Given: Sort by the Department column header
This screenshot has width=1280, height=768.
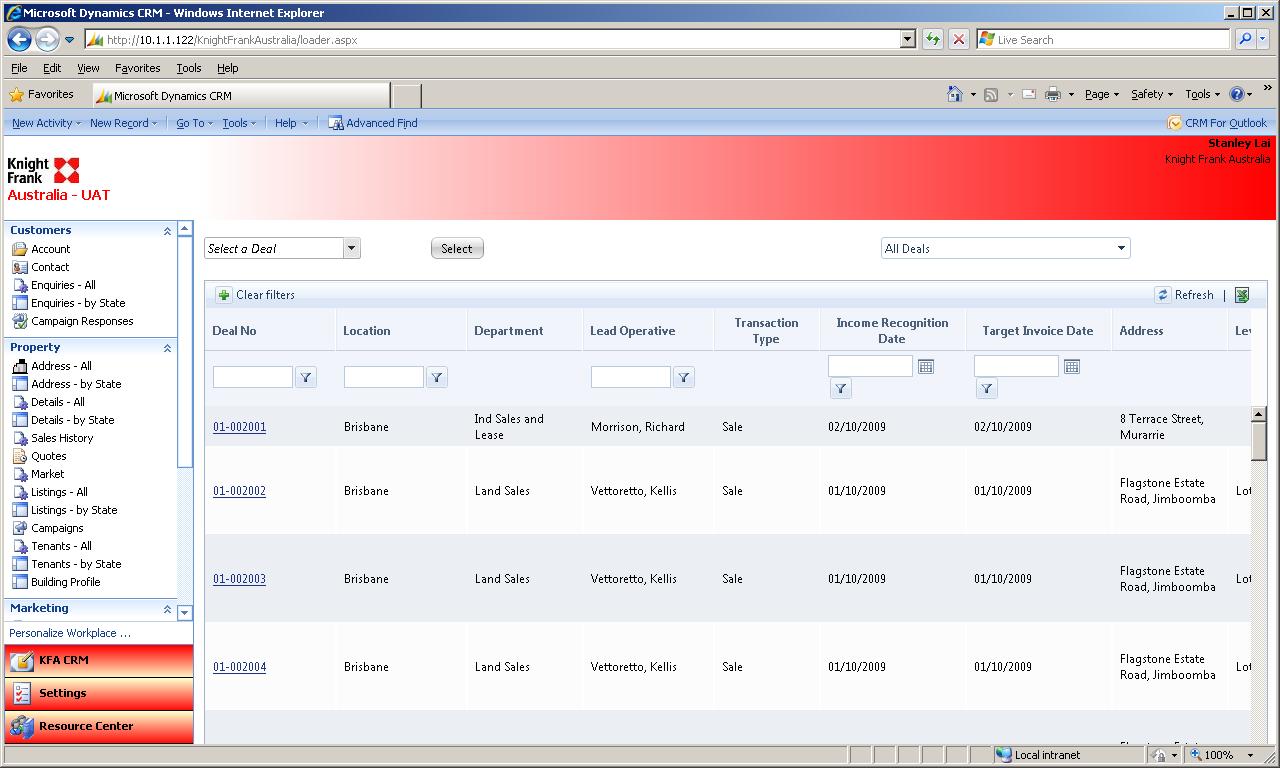Looking at the screenshot, I should point(509,331).
